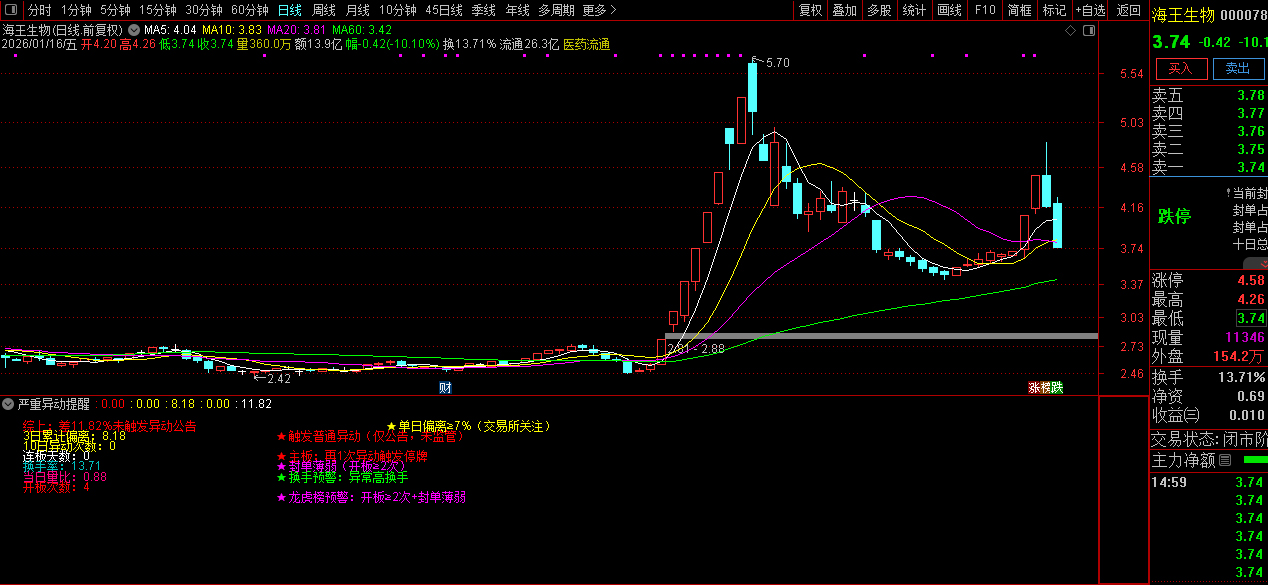Select the 60分钟 period tab
Viewport: 1268px width, 585px height.
250,10
